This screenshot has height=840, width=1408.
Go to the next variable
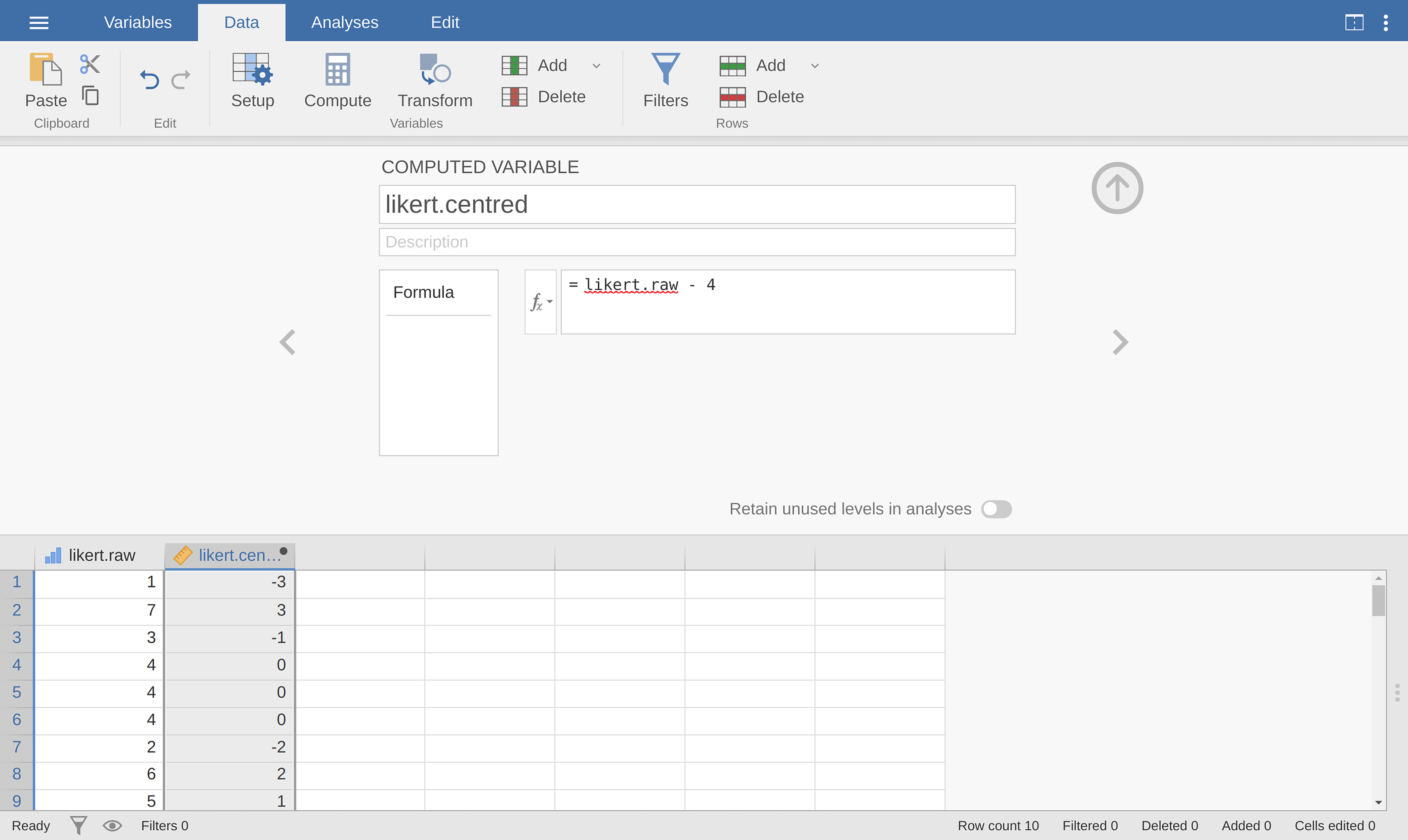point(1120,342)
